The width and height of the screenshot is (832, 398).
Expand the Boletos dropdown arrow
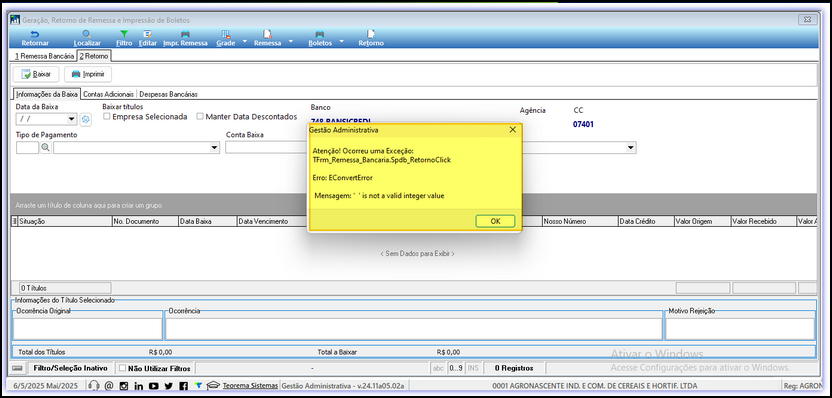(341, 40)
